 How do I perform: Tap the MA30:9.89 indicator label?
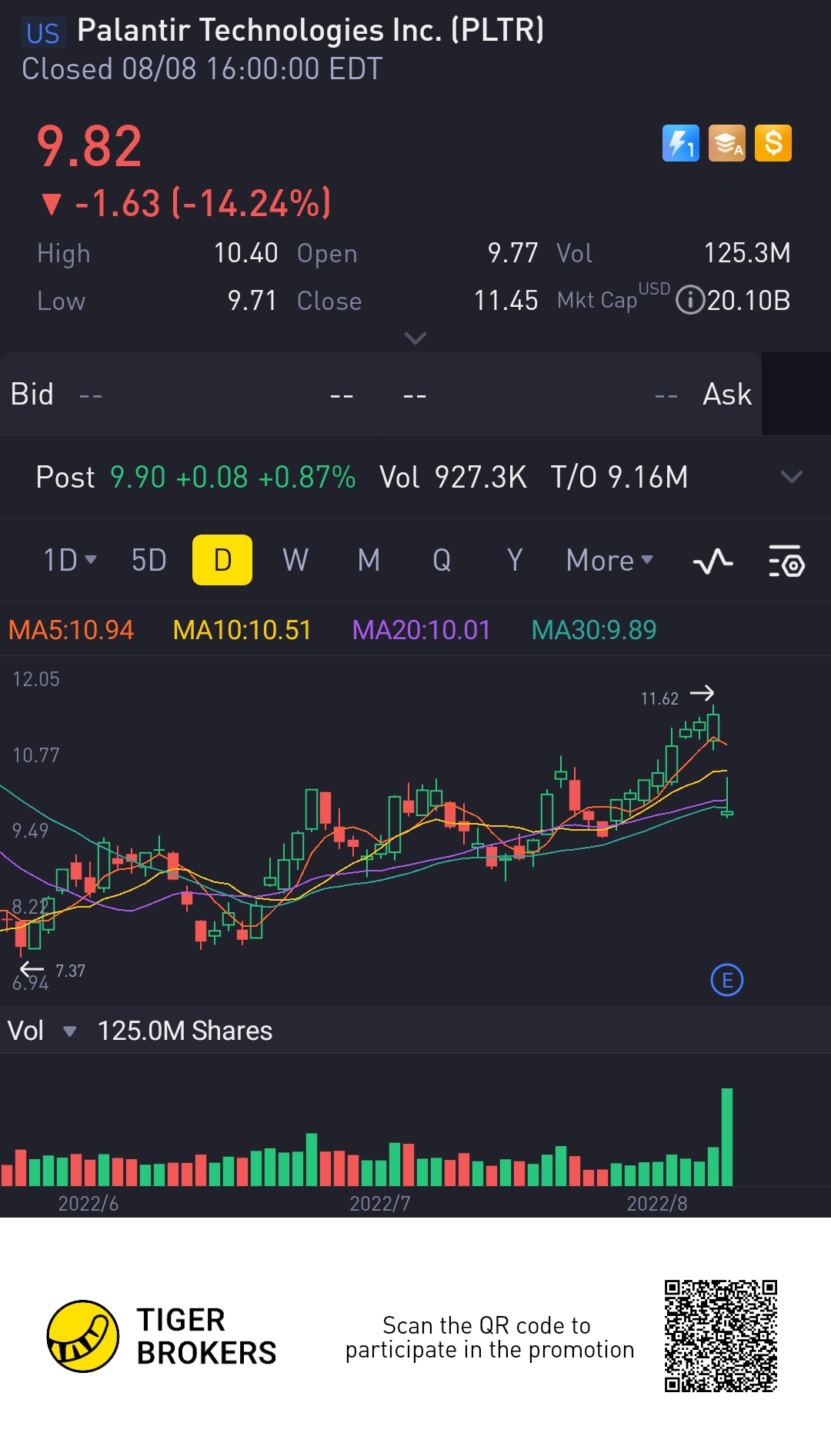594,630
